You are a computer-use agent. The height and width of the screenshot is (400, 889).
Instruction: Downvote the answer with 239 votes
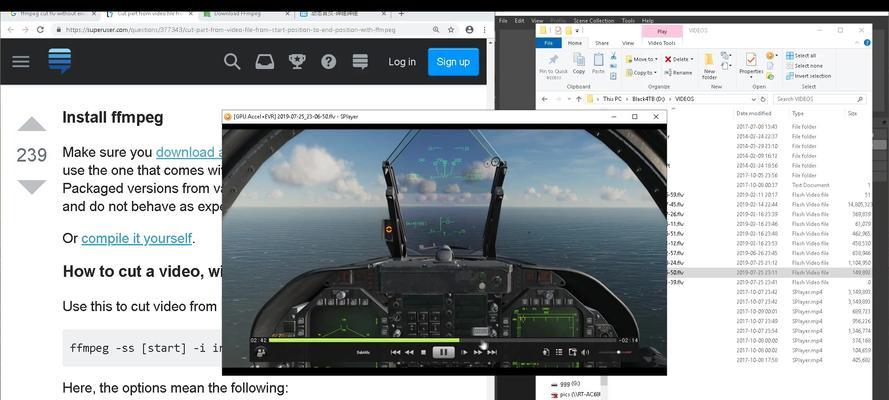point(32,187)
